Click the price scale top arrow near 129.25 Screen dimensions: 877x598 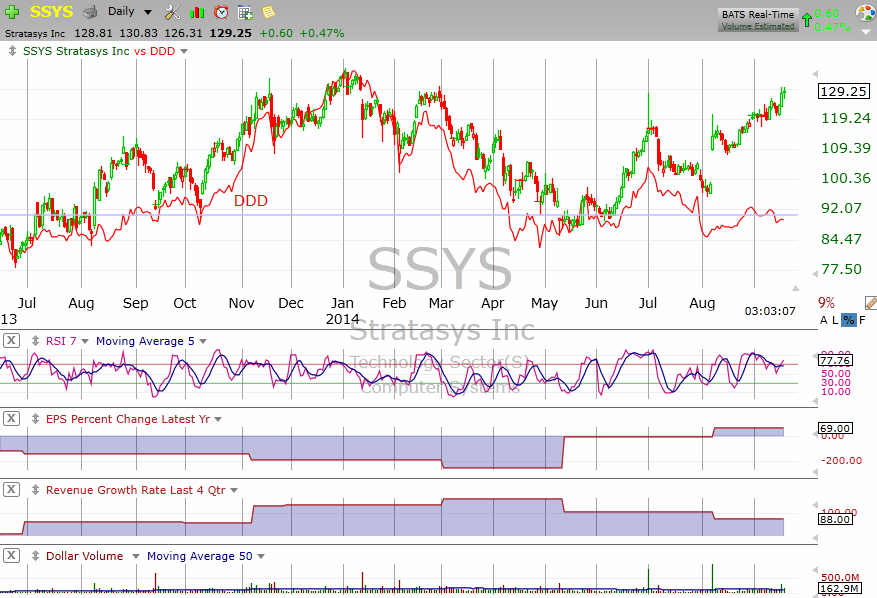tap(815, 74)
